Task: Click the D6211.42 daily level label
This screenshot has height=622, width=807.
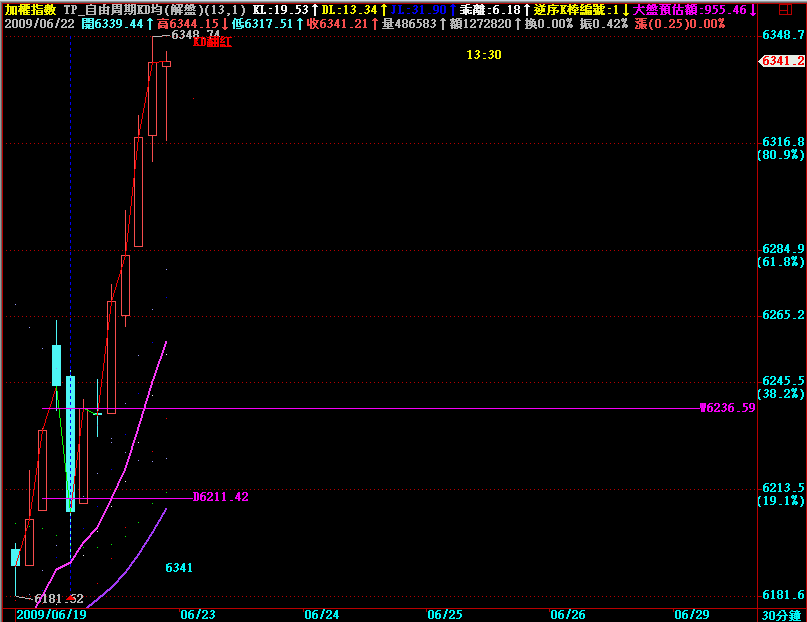Action: click(221, 497)
